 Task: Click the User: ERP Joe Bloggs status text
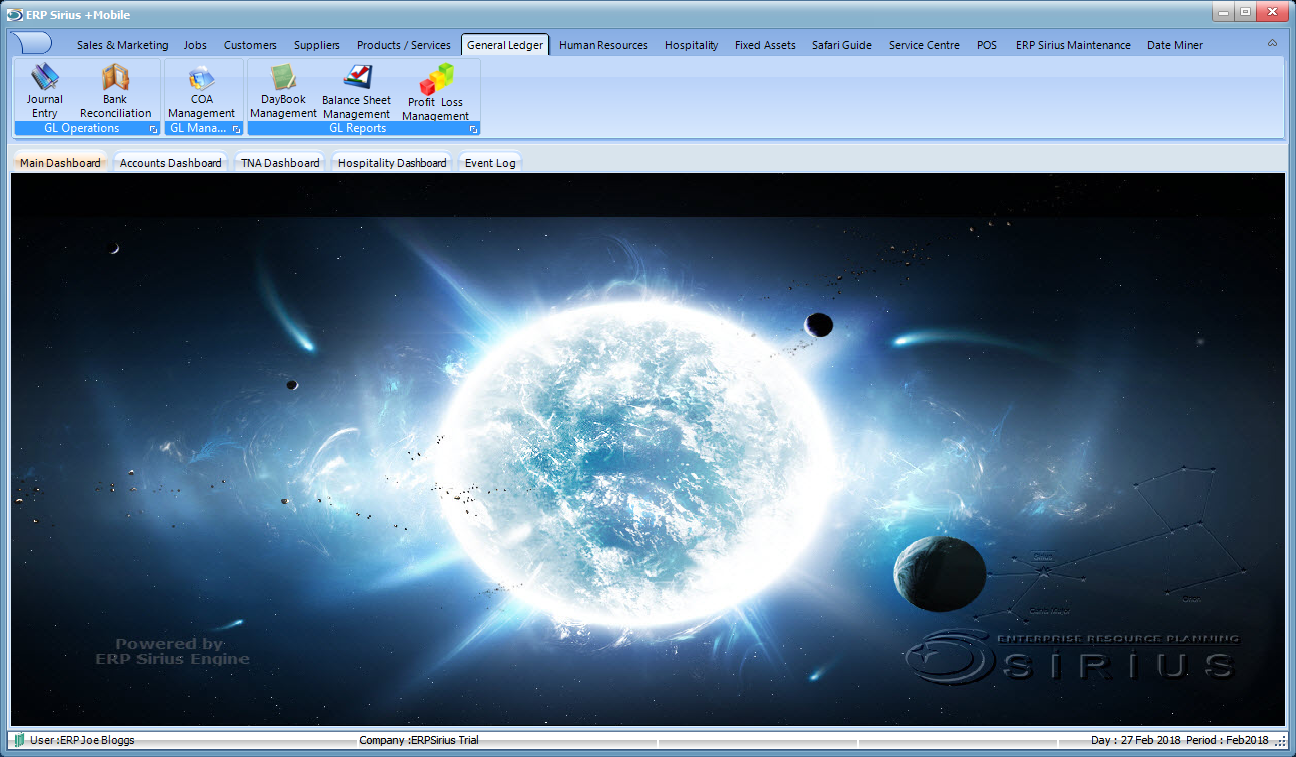pos(82,740)
